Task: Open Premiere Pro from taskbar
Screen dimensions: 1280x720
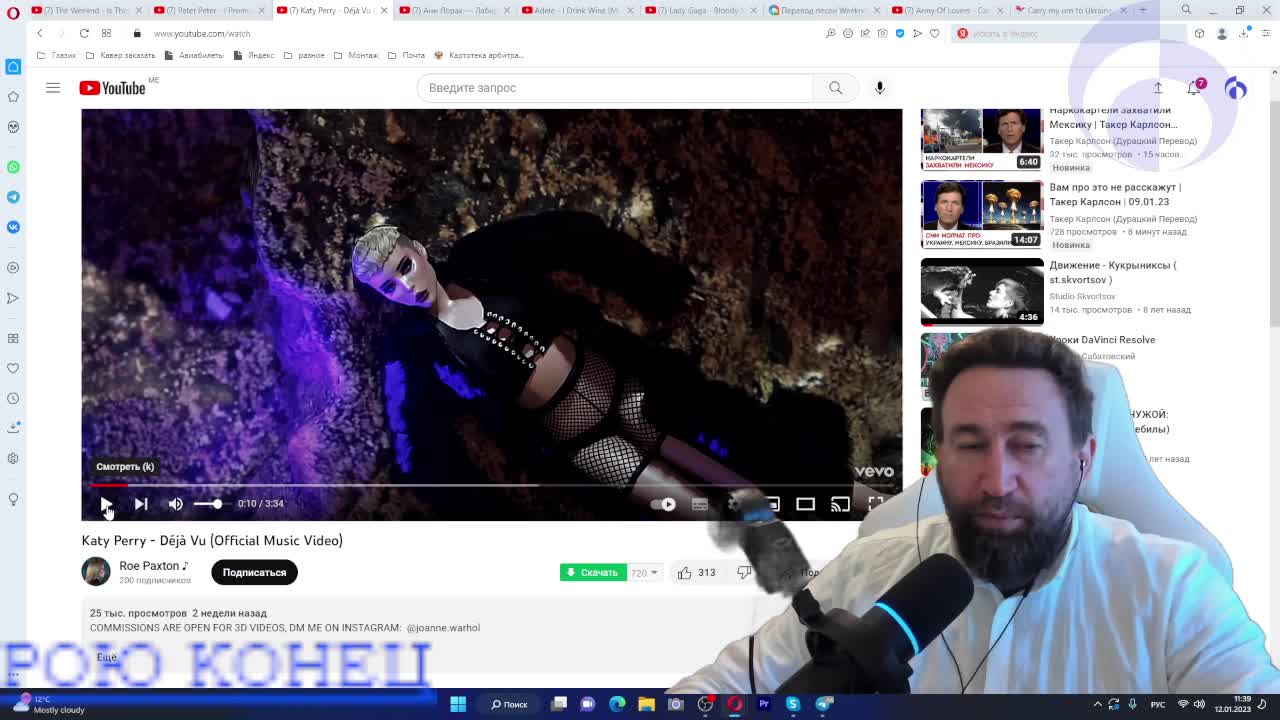Action: tap(764, 704)
